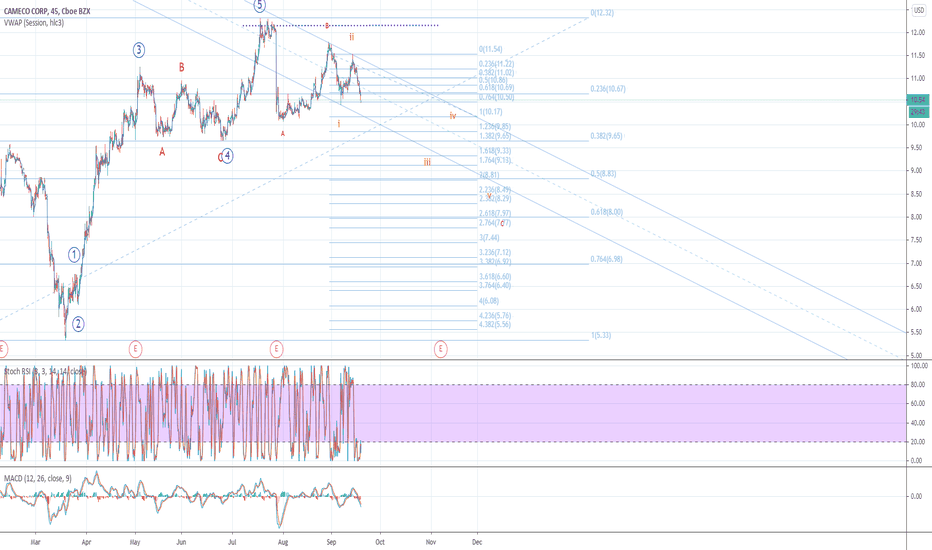Click the 0.00 MACD scale label
932x550 pixels.
click(917, 496)
